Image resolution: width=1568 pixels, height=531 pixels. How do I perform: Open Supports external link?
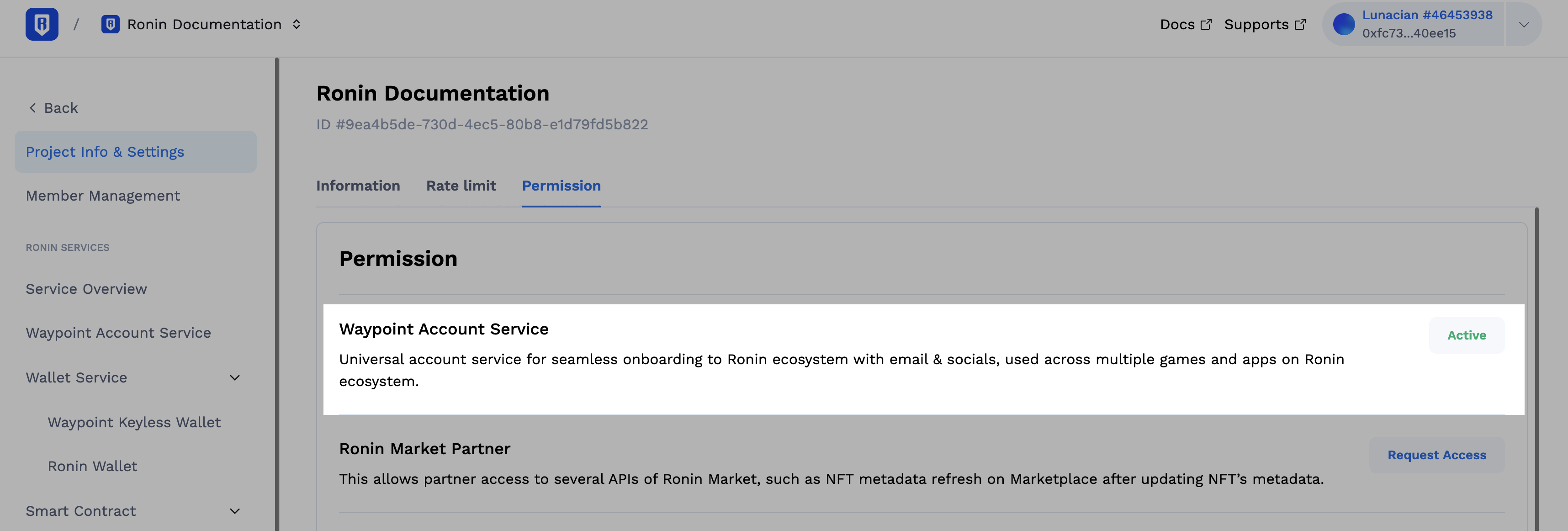click(x=1264, y=24)
